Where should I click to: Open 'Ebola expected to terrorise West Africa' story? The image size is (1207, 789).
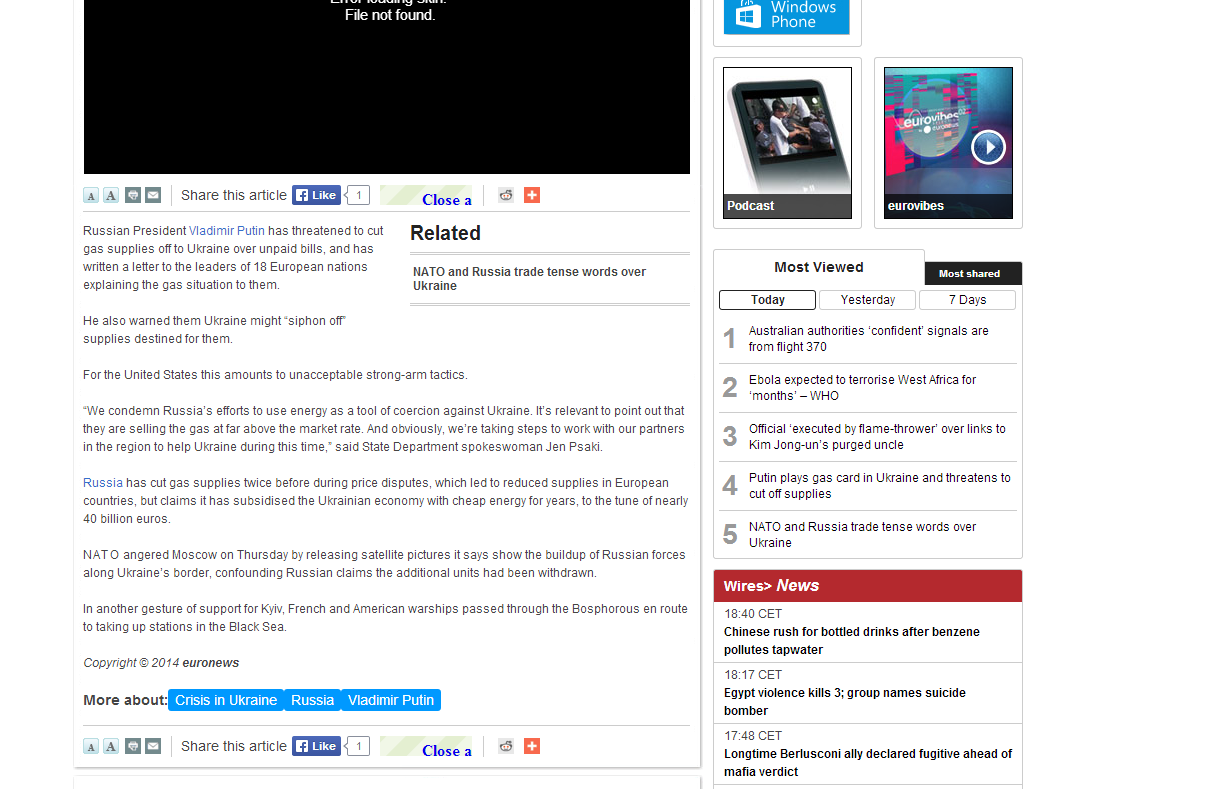pyautogui.click(x=862, y=388)
